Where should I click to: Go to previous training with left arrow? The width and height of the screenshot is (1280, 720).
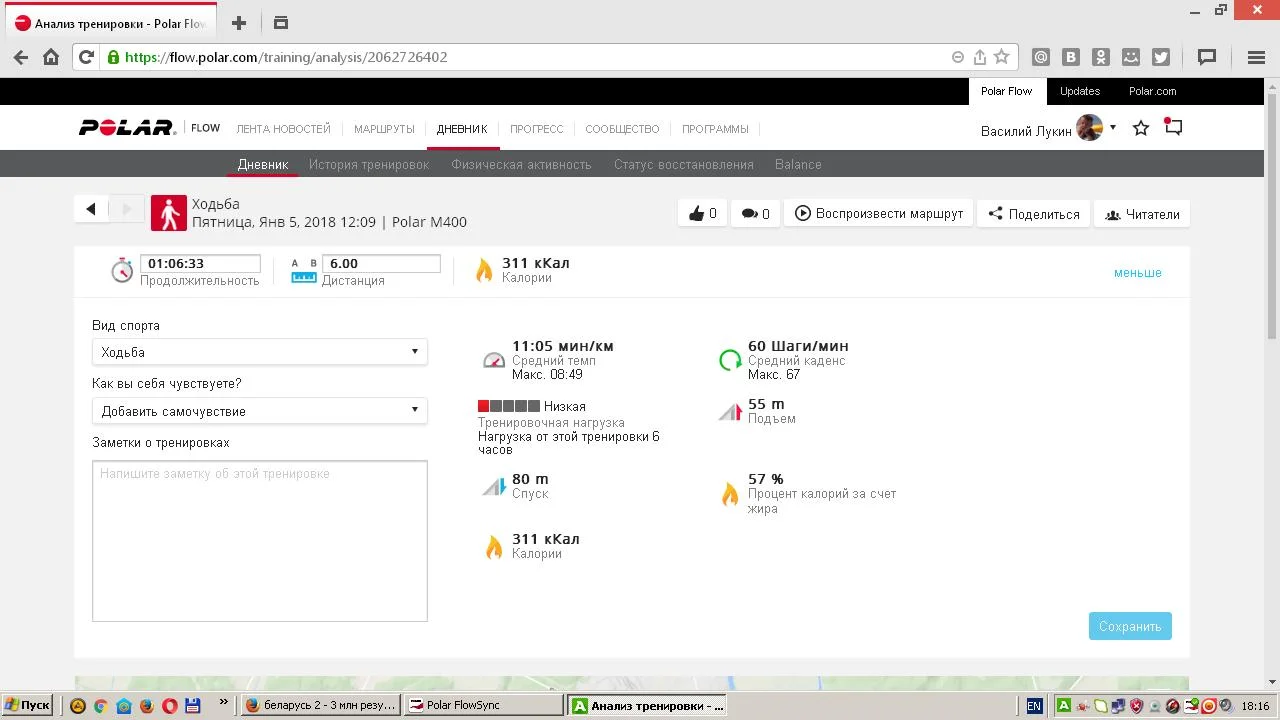91,209
